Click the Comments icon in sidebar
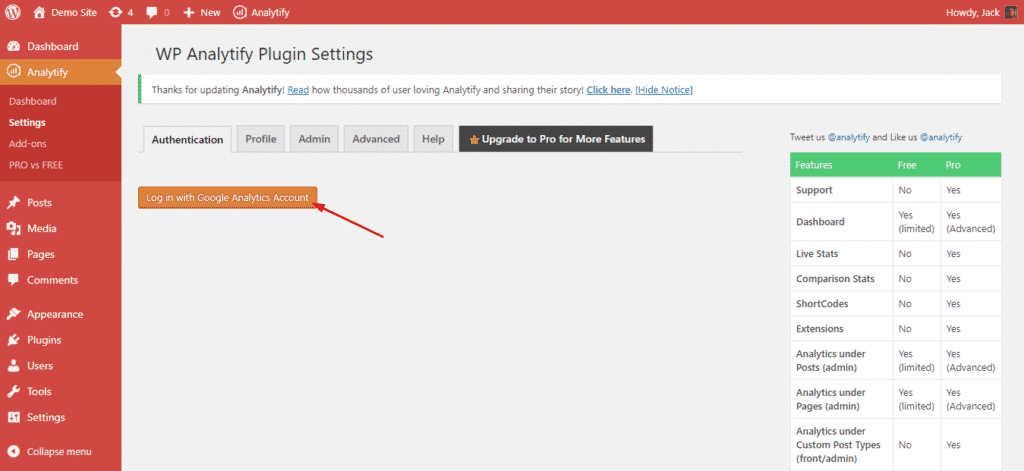The width and height of the screenshot is (1024, 471). tap(13, 280)
